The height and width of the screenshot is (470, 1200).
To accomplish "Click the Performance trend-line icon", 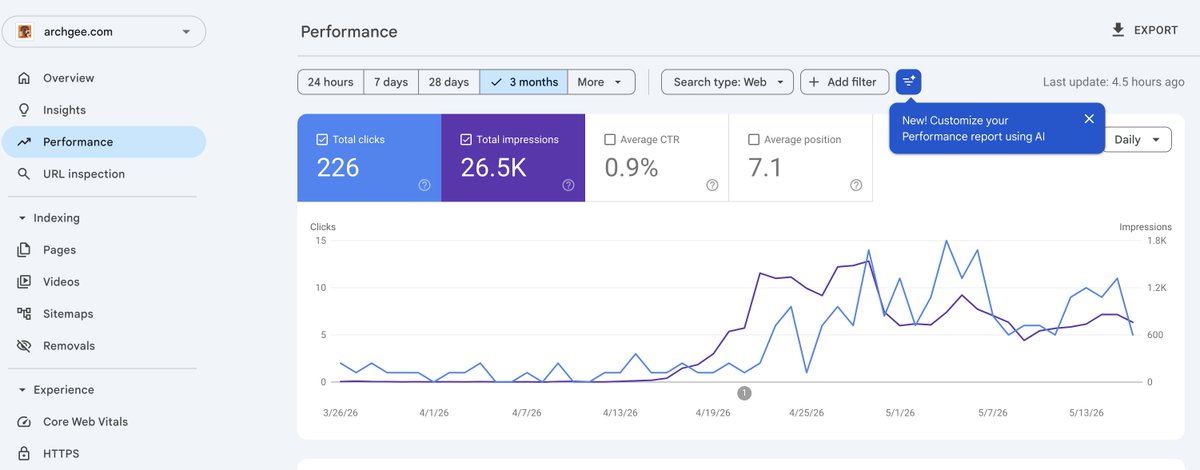I will (x=24, y=142).
